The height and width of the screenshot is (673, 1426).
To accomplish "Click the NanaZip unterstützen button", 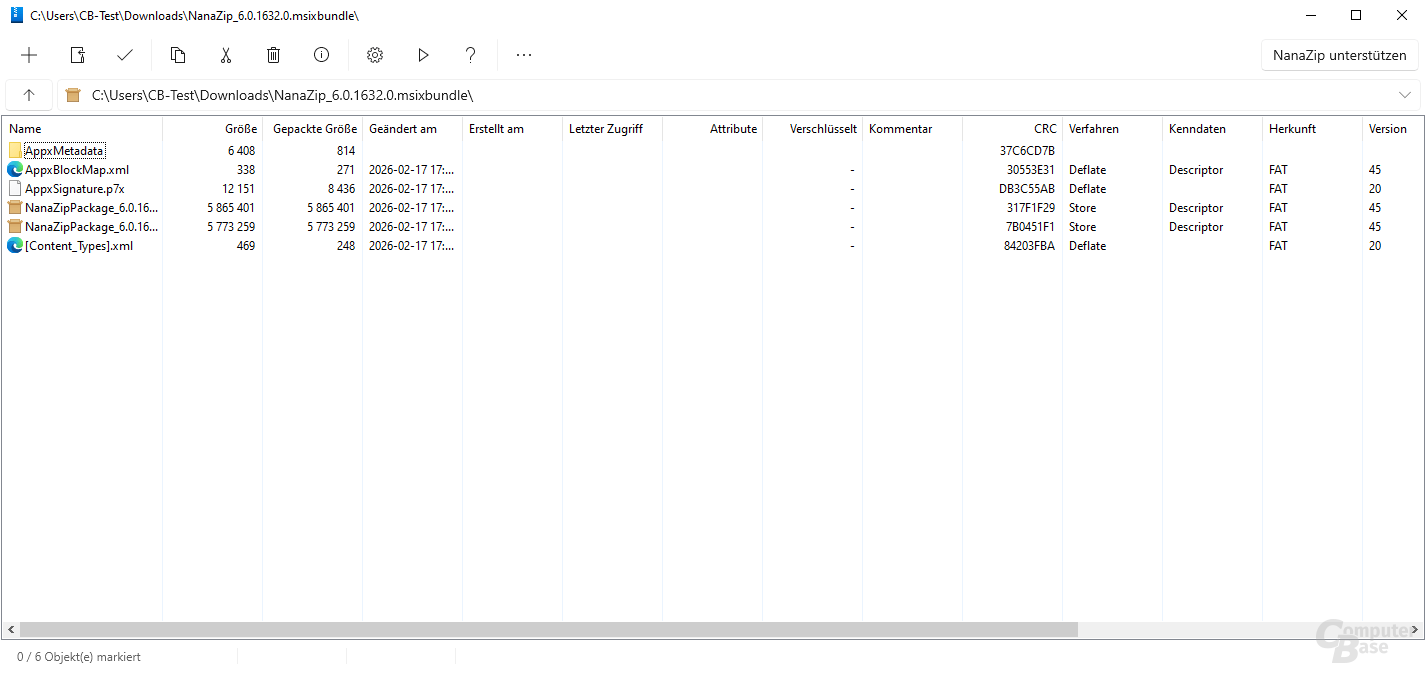I will tap(1339, 55).
